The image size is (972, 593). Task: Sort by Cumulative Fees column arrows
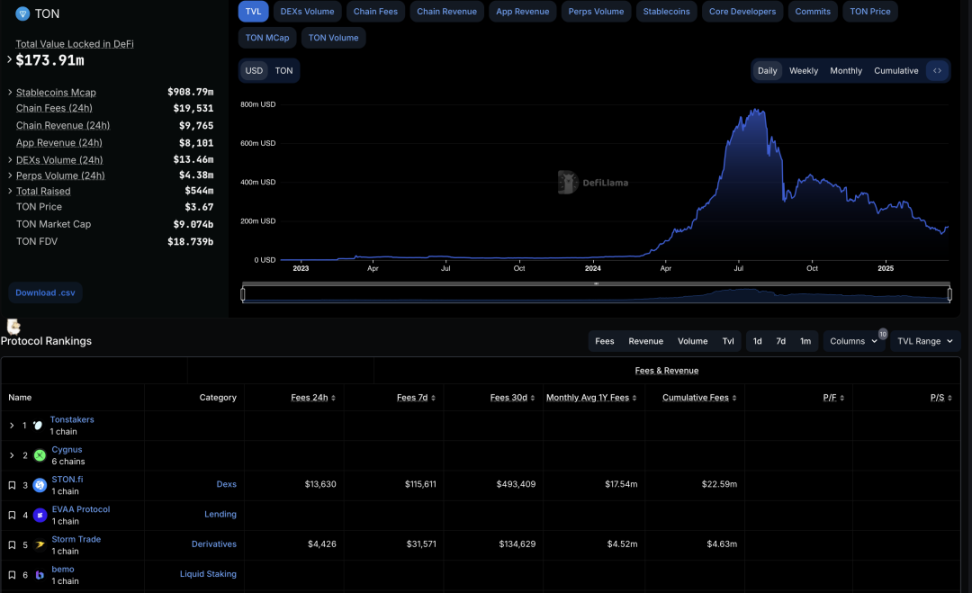[734, 398]
